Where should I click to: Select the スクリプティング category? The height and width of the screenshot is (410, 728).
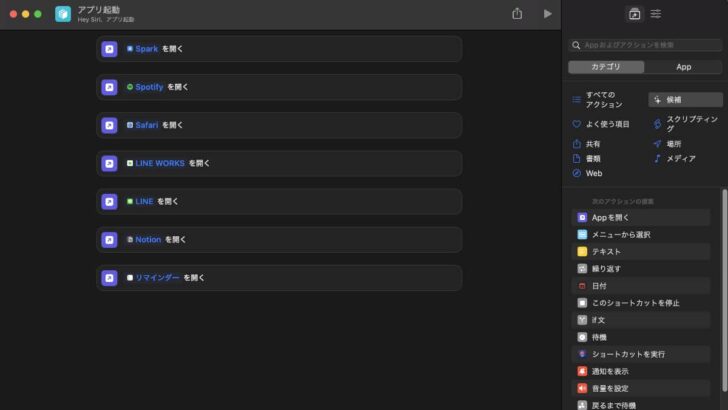(x=686, y=124)
